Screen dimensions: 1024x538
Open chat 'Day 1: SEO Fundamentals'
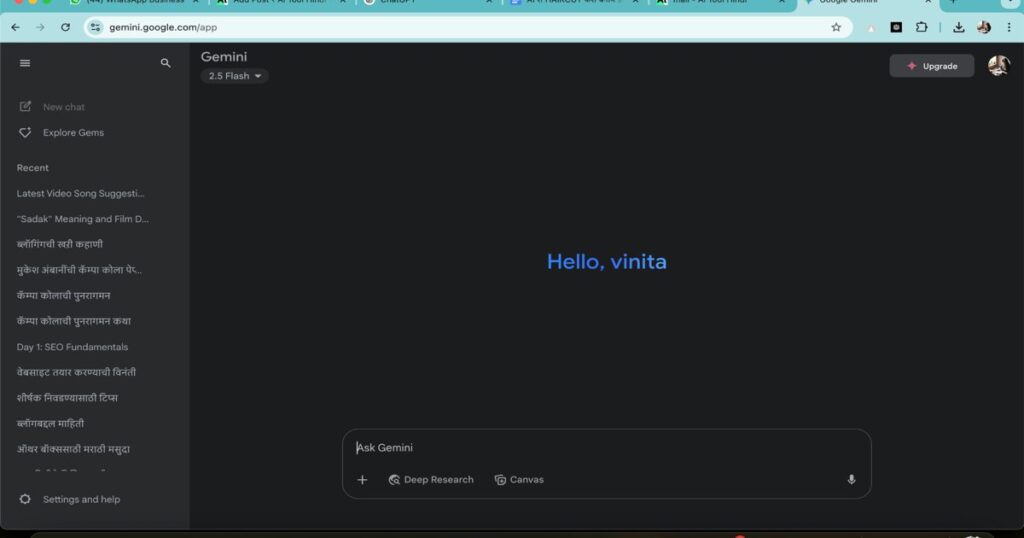tap(72, 347)
